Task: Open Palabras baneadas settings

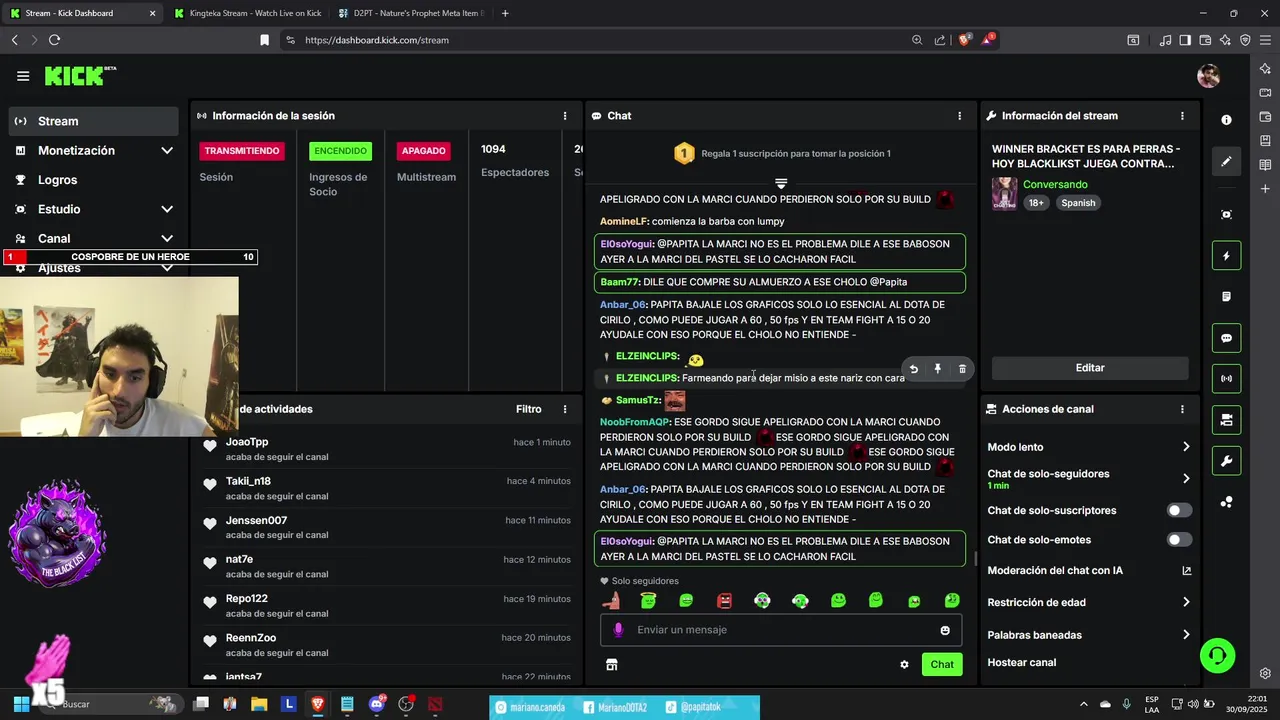Action: click(1090, 635)
